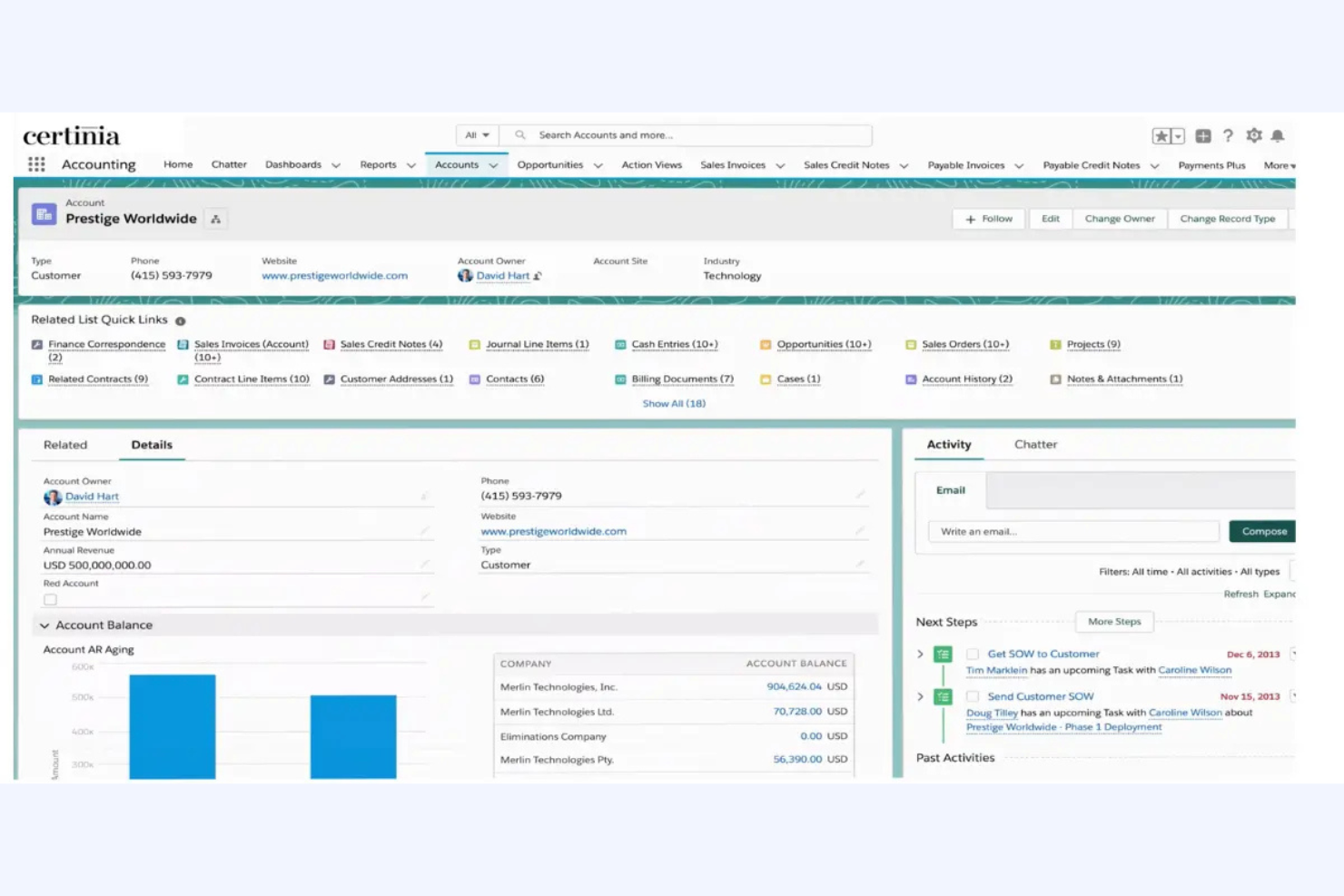Click the Global Actions plus icon
This screenshot has width=1344, height=896.
coord(1203,136)
